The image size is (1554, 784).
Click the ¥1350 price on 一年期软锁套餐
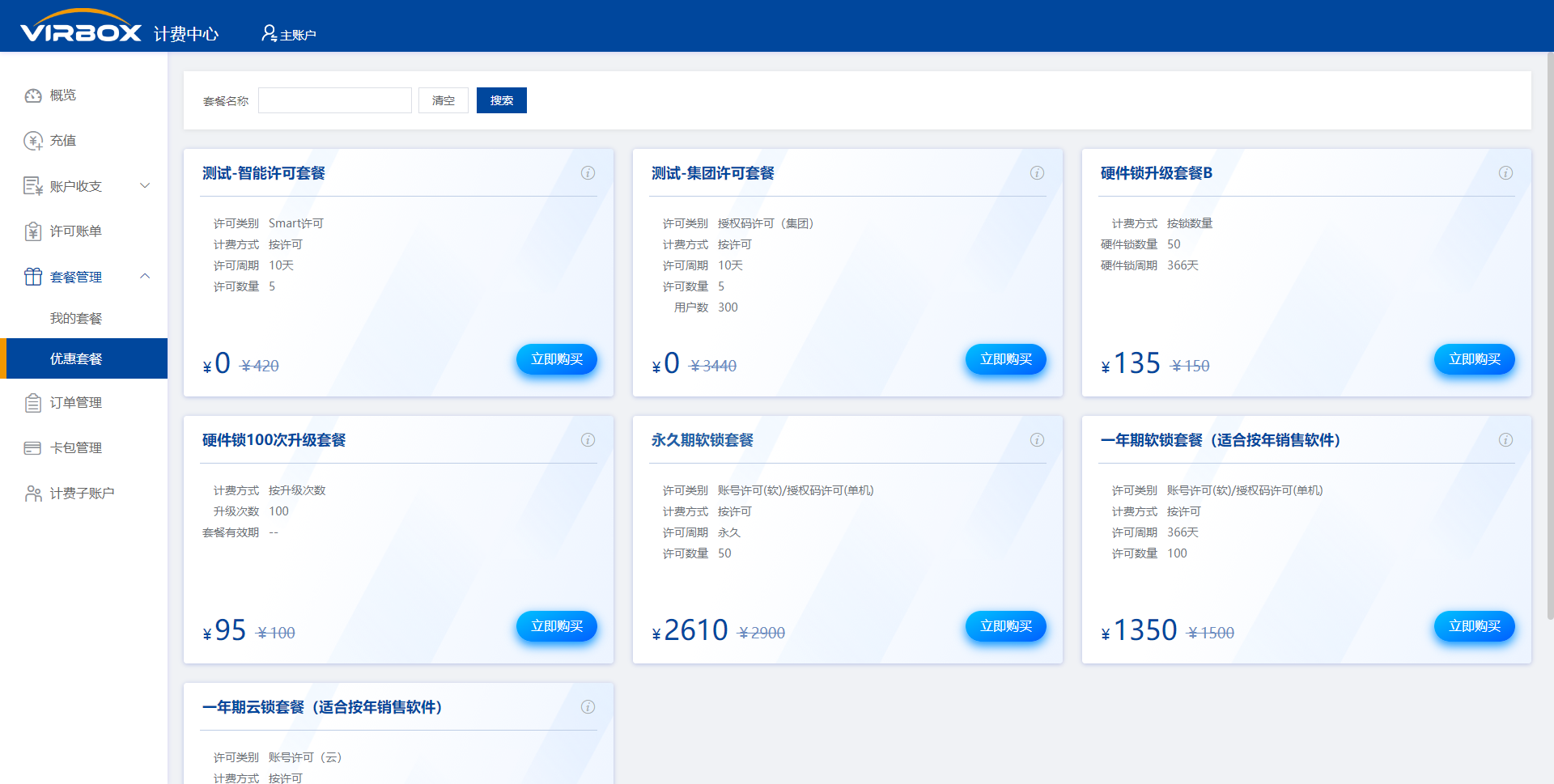coord(1139,629)
